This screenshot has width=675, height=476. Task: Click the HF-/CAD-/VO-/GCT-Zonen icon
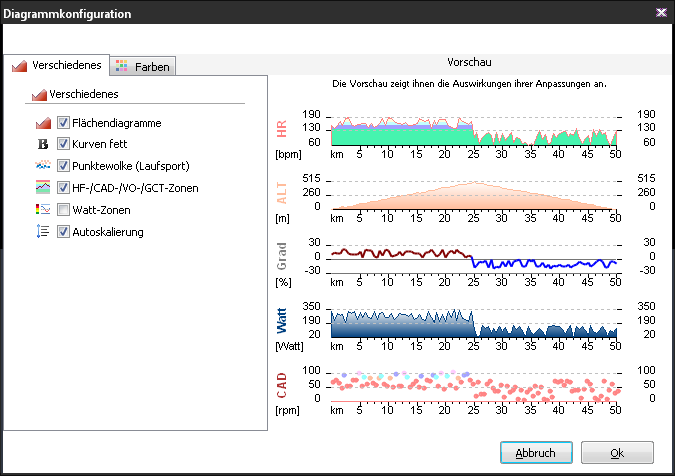pyautogui.click(x=43, y=187)
